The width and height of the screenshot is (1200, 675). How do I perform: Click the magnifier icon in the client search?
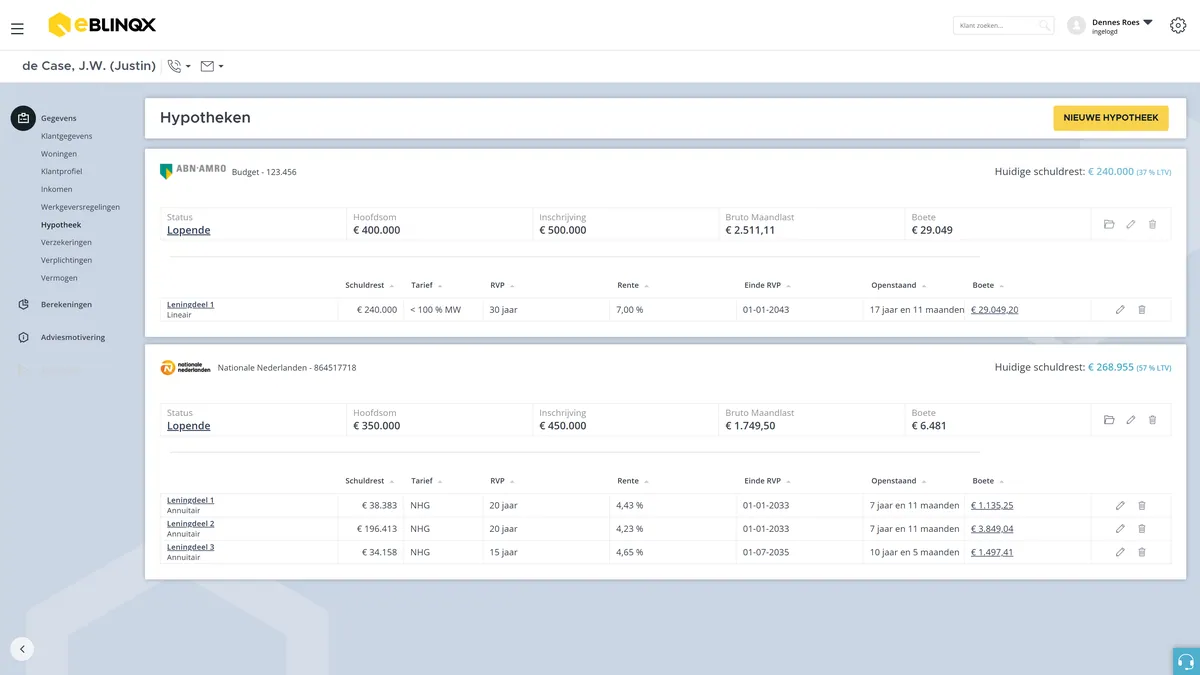1044,25
